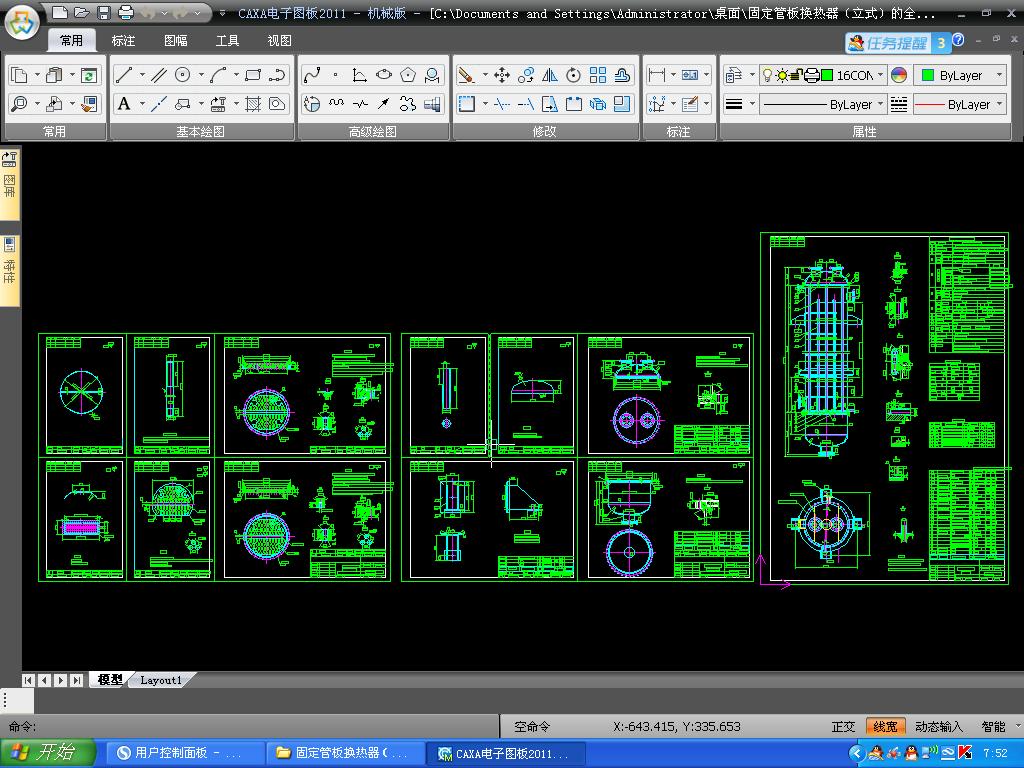1024x768 pixels.
Task: Toggle 动态输入 dynamic input
Action: point(938,727)
